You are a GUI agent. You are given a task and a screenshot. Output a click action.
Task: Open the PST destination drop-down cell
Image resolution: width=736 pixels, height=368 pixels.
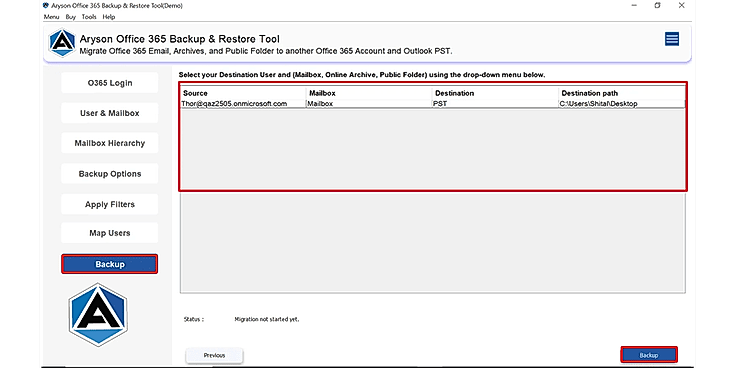pyautogui.click(x=495, y=104)
